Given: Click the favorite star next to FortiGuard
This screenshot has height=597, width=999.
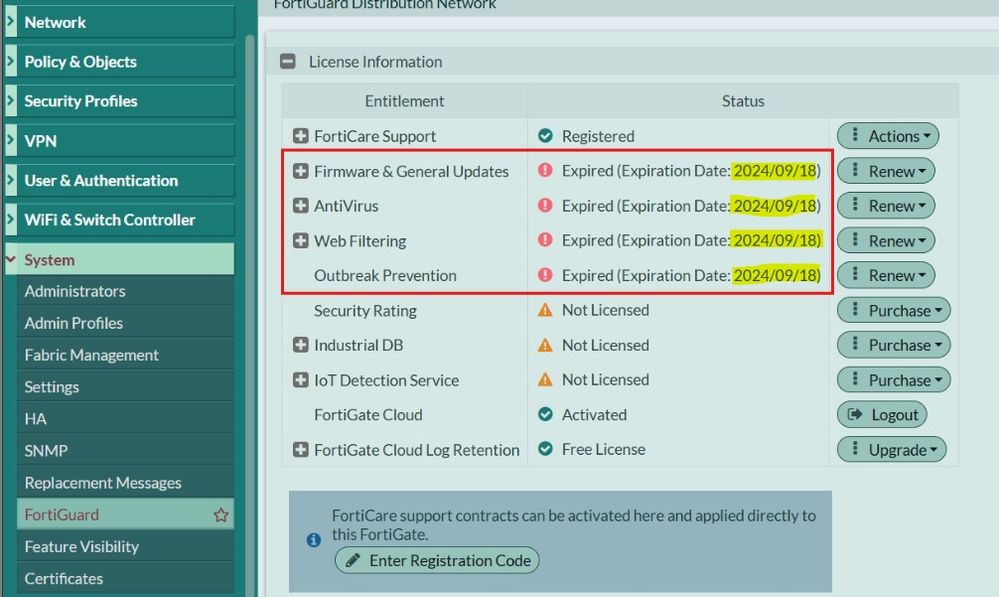Looking at the screenshot, I should click(x=221, y=515).
